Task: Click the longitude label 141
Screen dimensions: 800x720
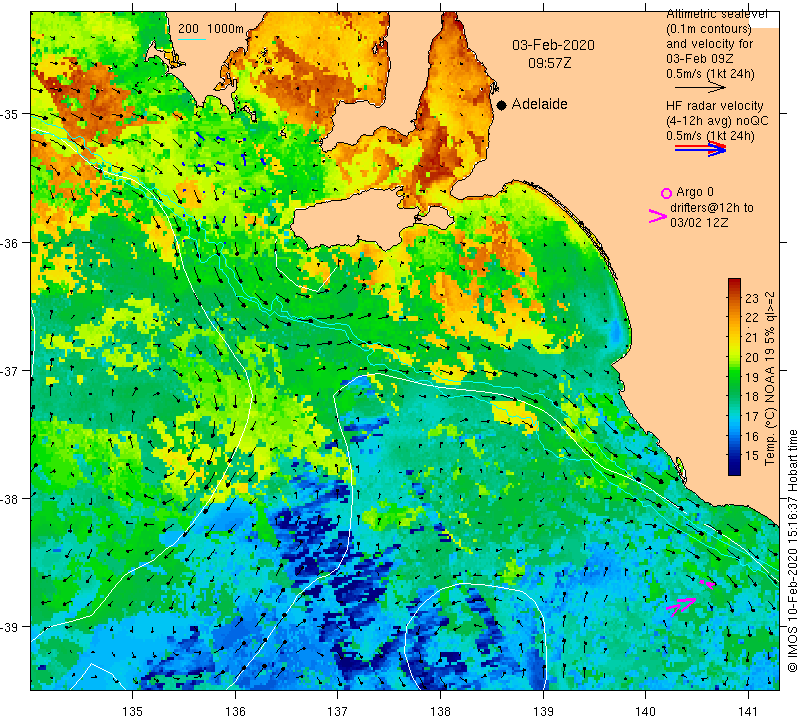Action: [748, 711]
